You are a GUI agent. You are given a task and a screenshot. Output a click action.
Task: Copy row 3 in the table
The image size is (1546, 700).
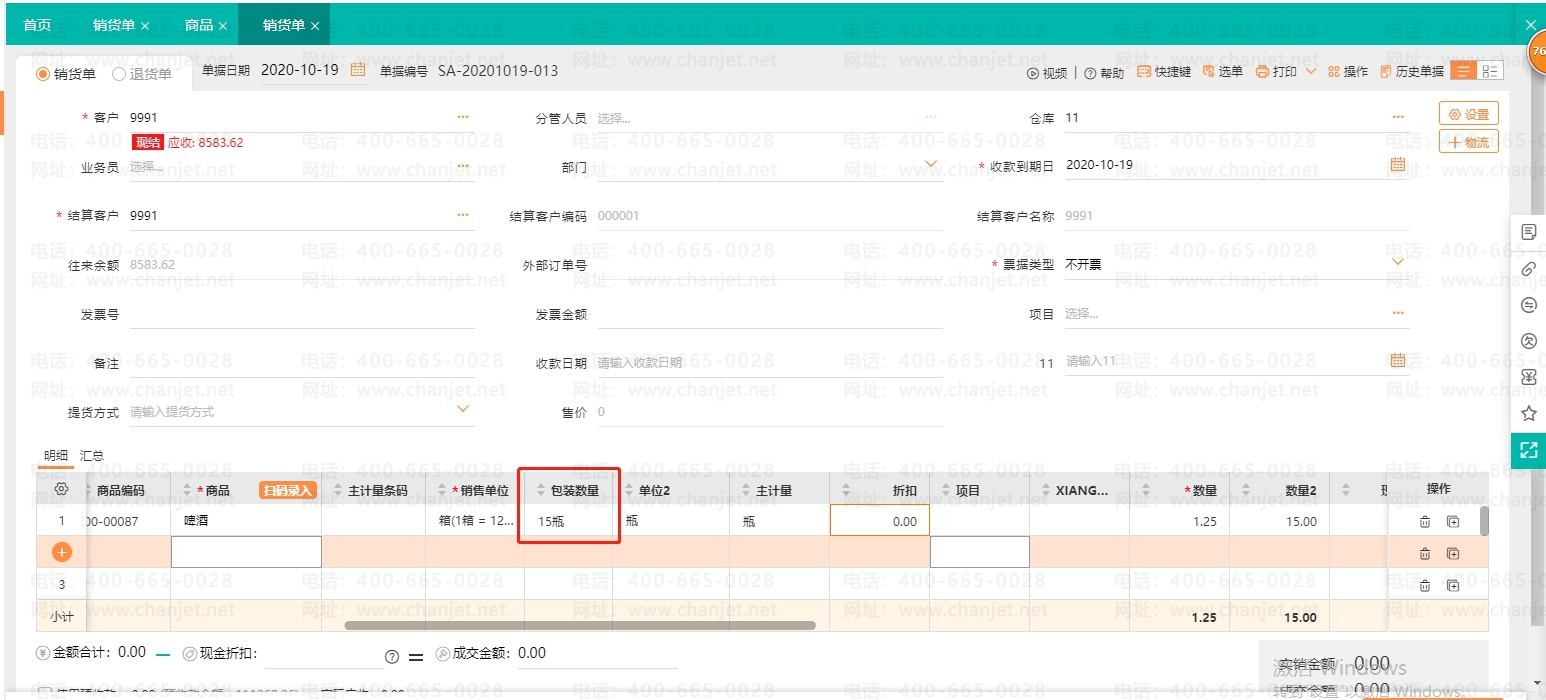point(1453,584)
